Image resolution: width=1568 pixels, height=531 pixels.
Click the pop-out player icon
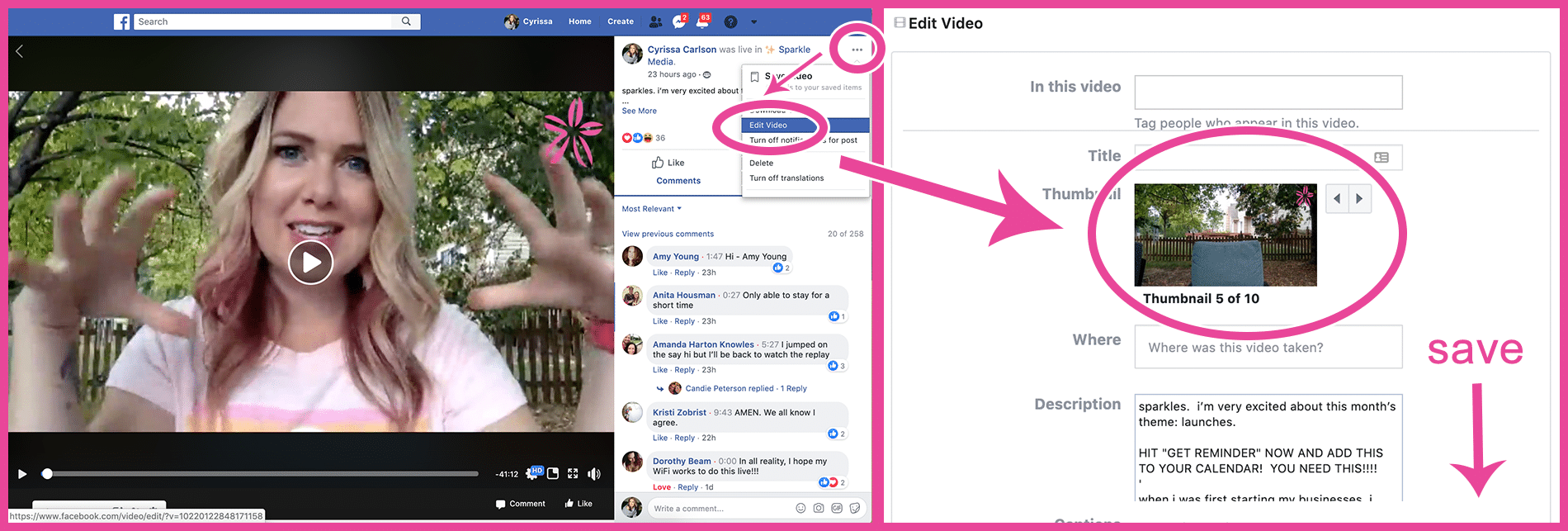coord(553,473)
